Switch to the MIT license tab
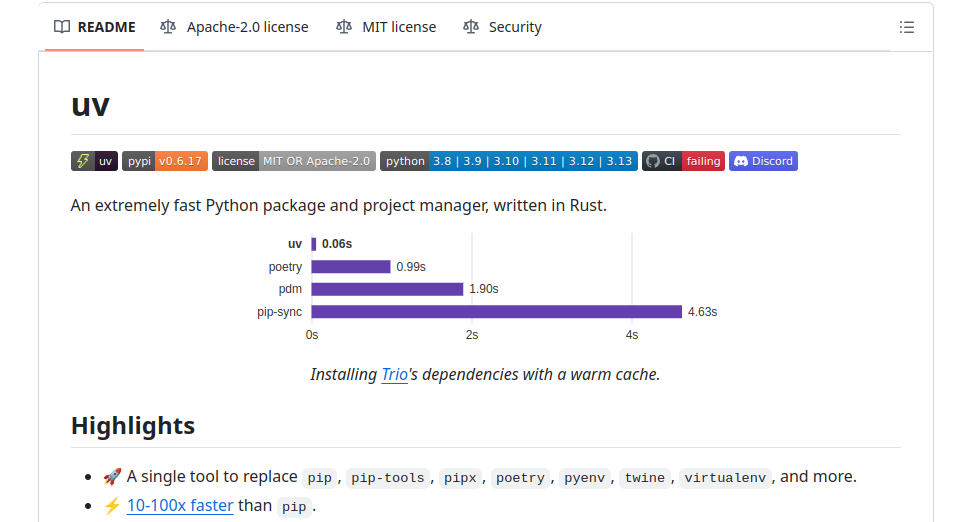972x522 pixels. point(386,27)
